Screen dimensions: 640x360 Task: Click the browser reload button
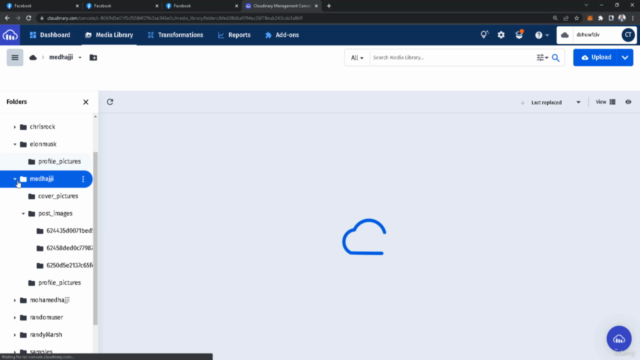(29, 18)
